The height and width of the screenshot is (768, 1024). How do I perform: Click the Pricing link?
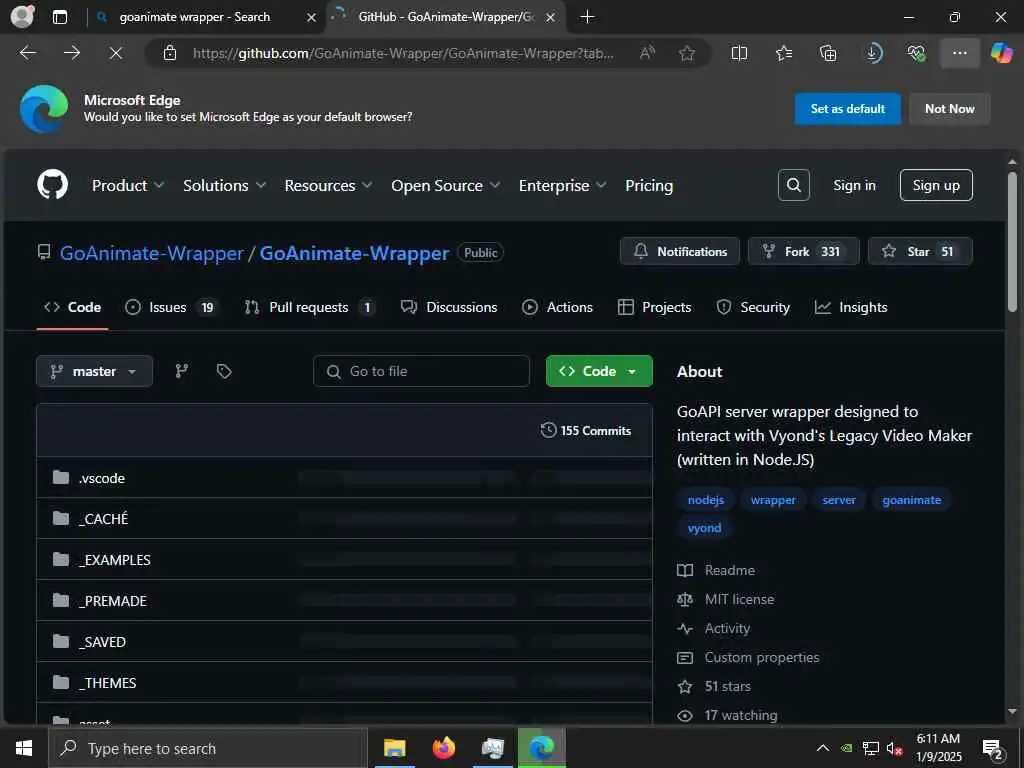click(x=648, y=185)
